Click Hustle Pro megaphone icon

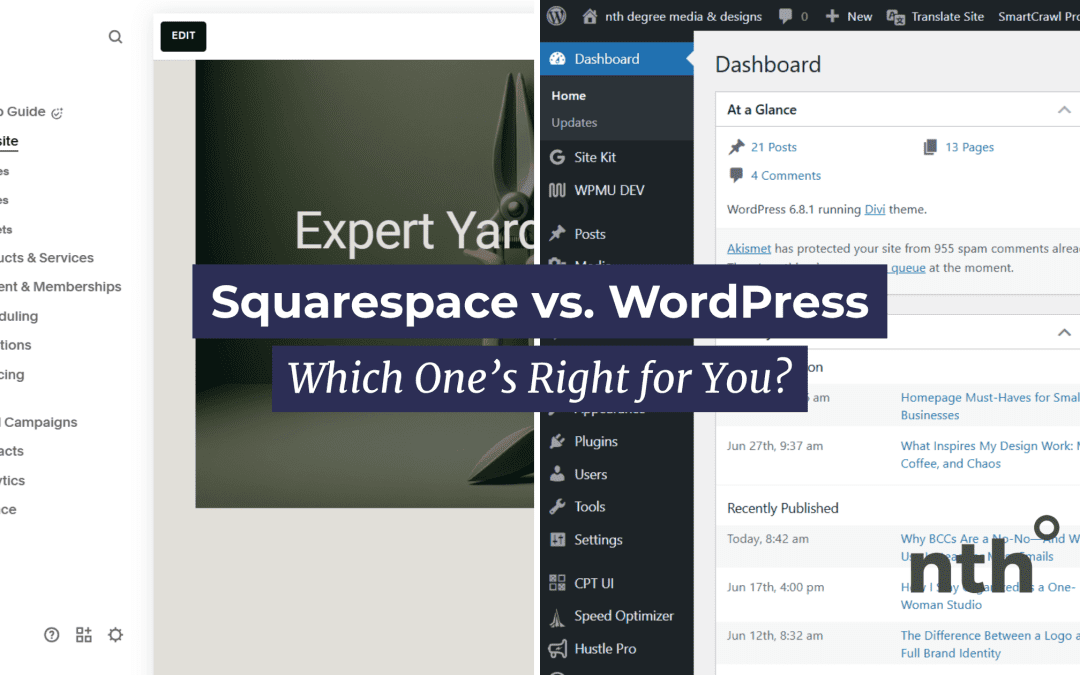557,648
